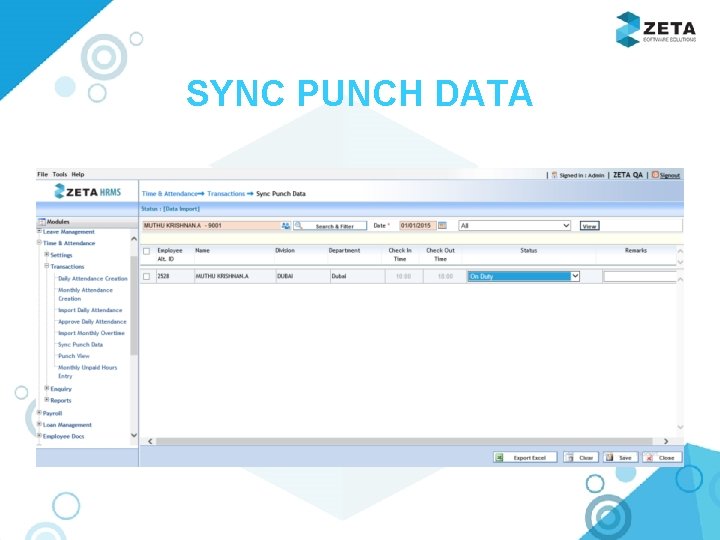Image resolution: width=720 pixels, height=540 pixels.
Task: Click the ZETA HRMS logo
Action: 87,191
